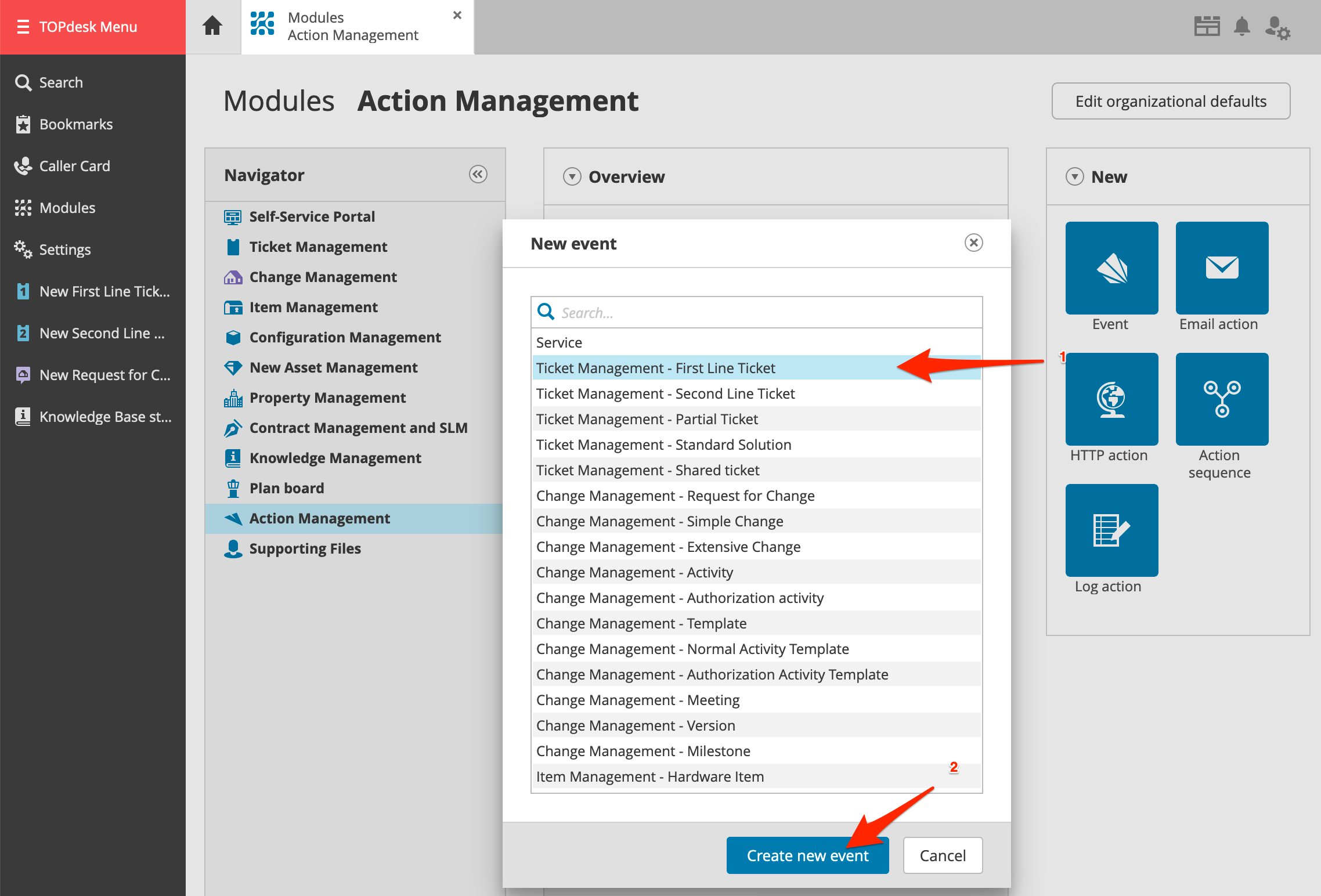Select Ticket Management - Second Line Ticket
Screen dimensions: 1321x896
(665, 393)
